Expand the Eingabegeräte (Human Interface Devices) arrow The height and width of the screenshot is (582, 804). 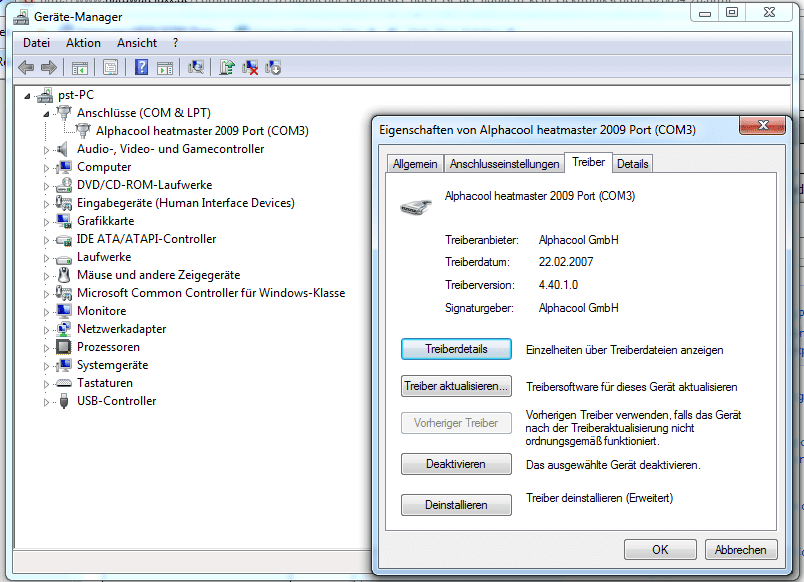tap(46, 204)
